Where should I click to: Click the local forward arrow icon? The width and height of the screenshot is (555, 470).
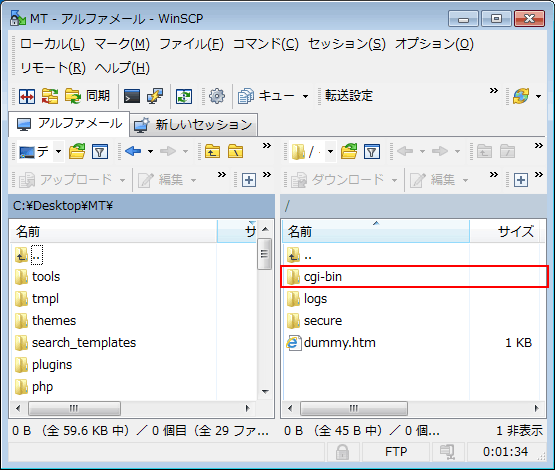168,151
